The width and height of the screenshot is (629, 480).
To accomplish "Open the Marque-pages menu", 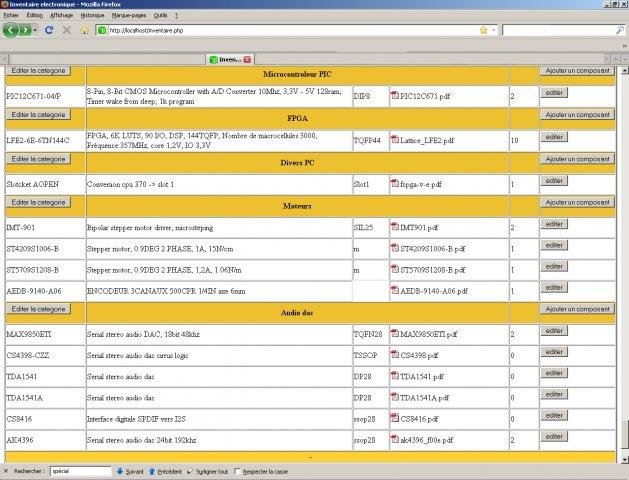I will [128, 15].
